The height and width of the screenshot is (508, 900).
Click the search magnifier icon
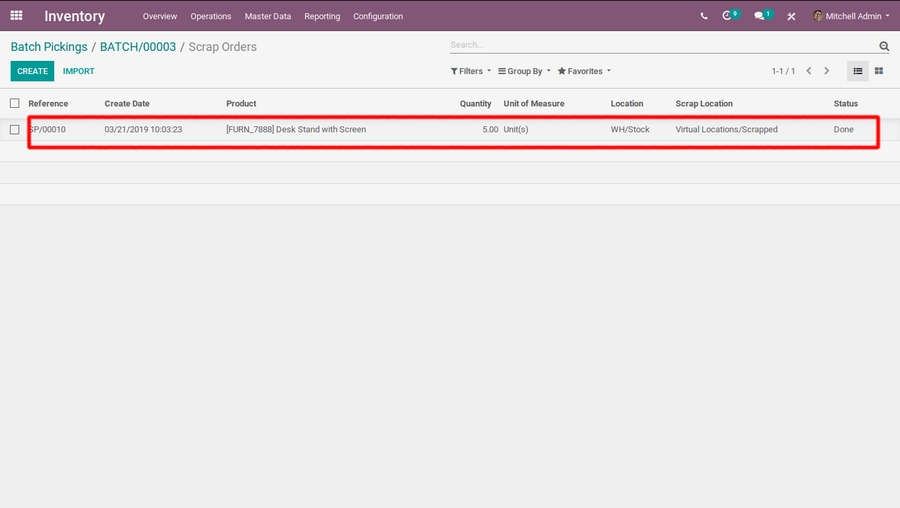pyautogui.click(x=884, y=46)
